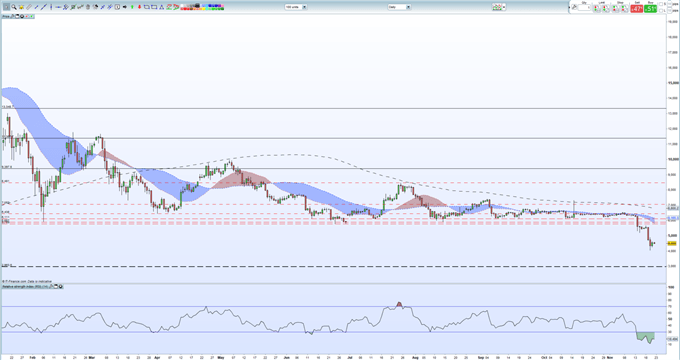
Task: Click the Price label tab
Action: 6,16
